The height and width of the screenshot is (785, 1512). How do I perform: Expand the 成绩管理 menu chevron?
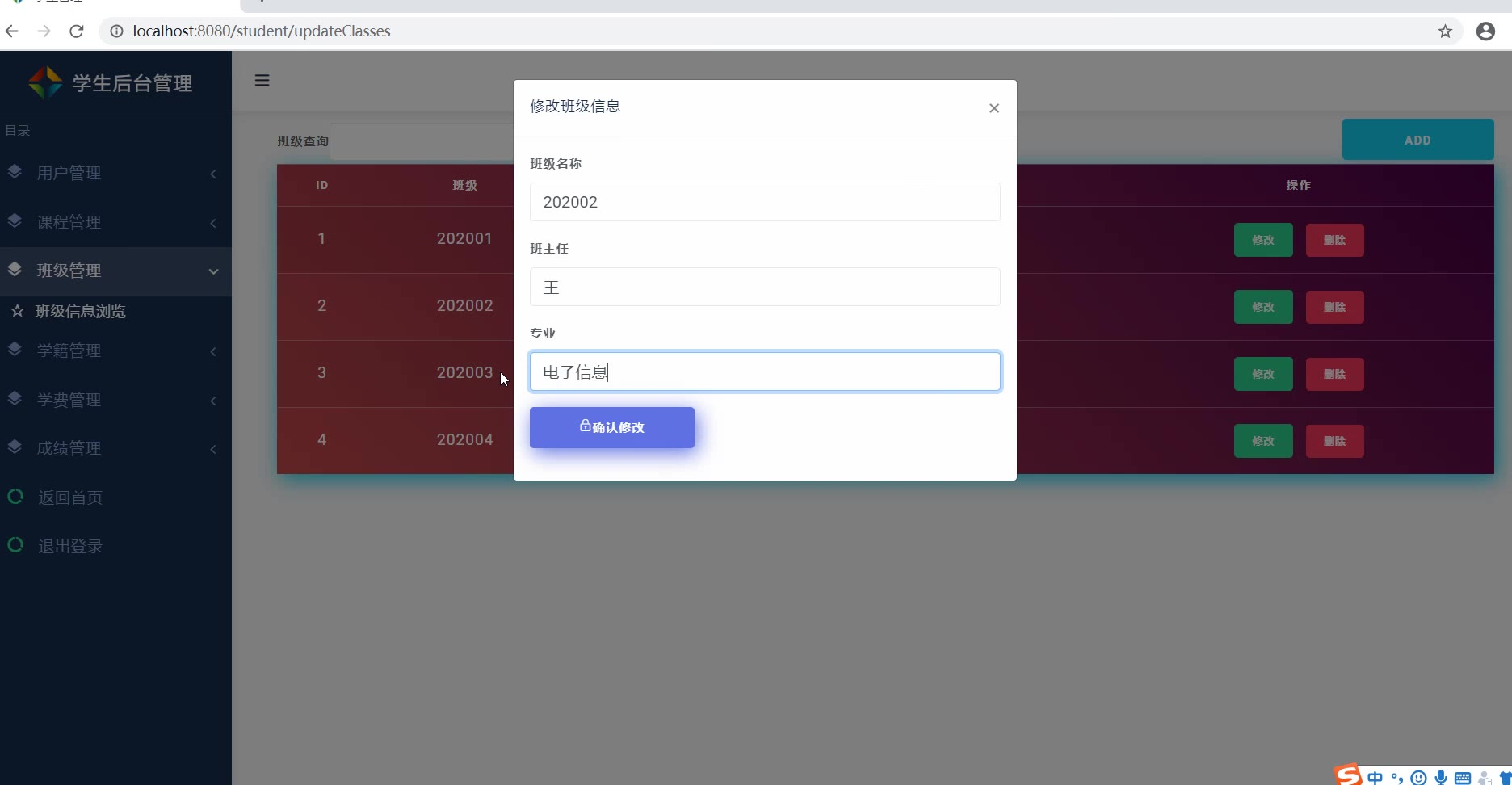click(x=213, y=449)
